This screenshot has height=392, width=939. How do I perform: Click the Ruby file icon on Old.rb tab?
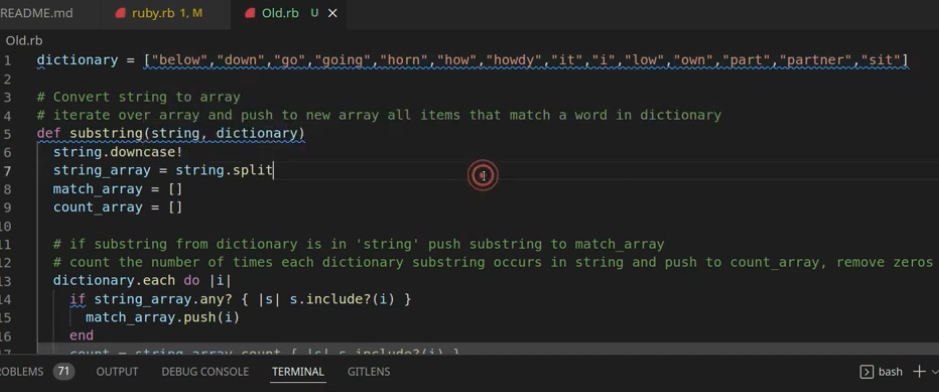click(251, 13)
